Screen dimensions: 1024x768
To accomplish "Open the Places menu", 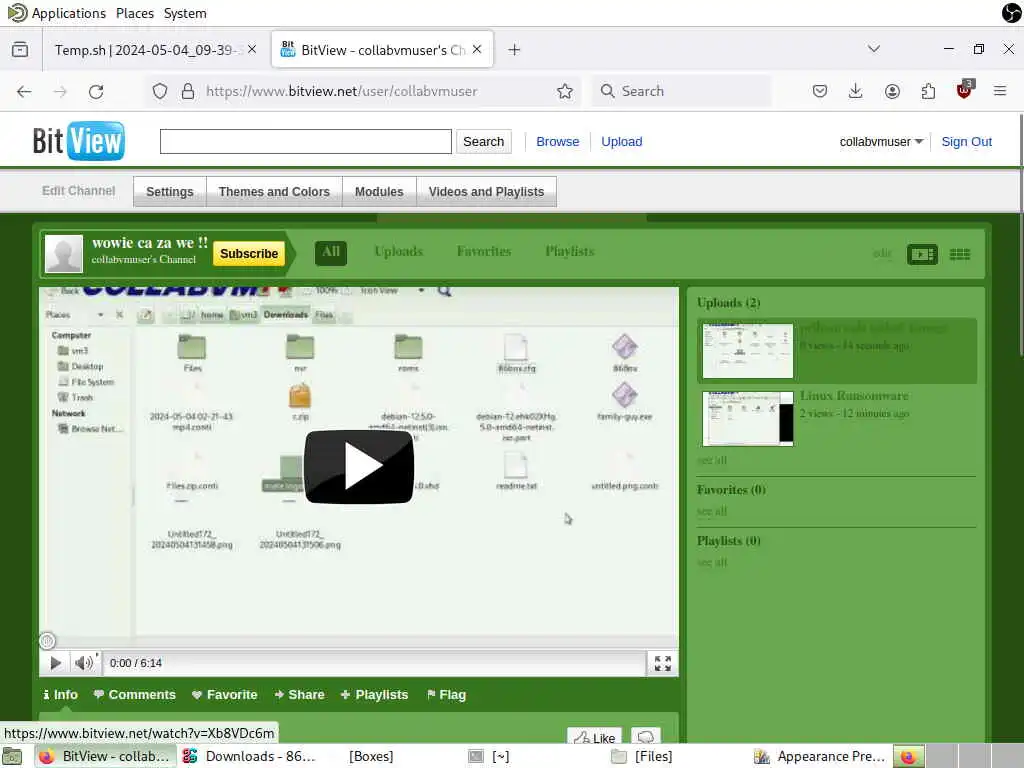I will click(135, 13).
